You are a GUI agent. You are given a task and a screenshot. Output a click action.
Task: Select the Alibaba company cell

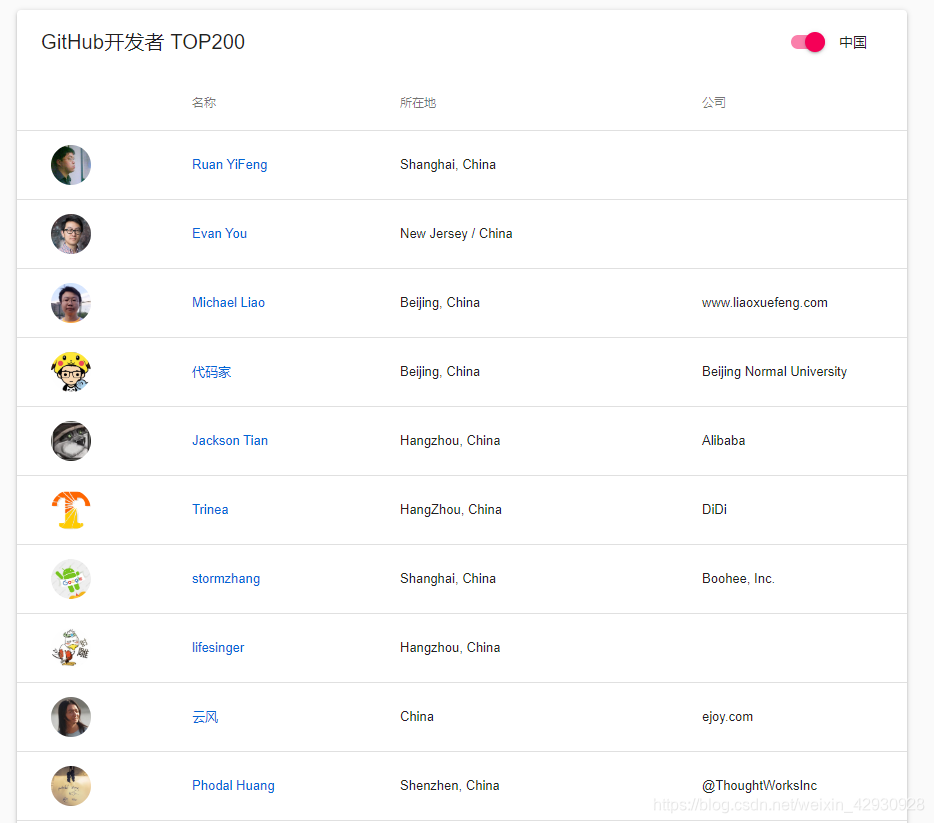(724, 441)
